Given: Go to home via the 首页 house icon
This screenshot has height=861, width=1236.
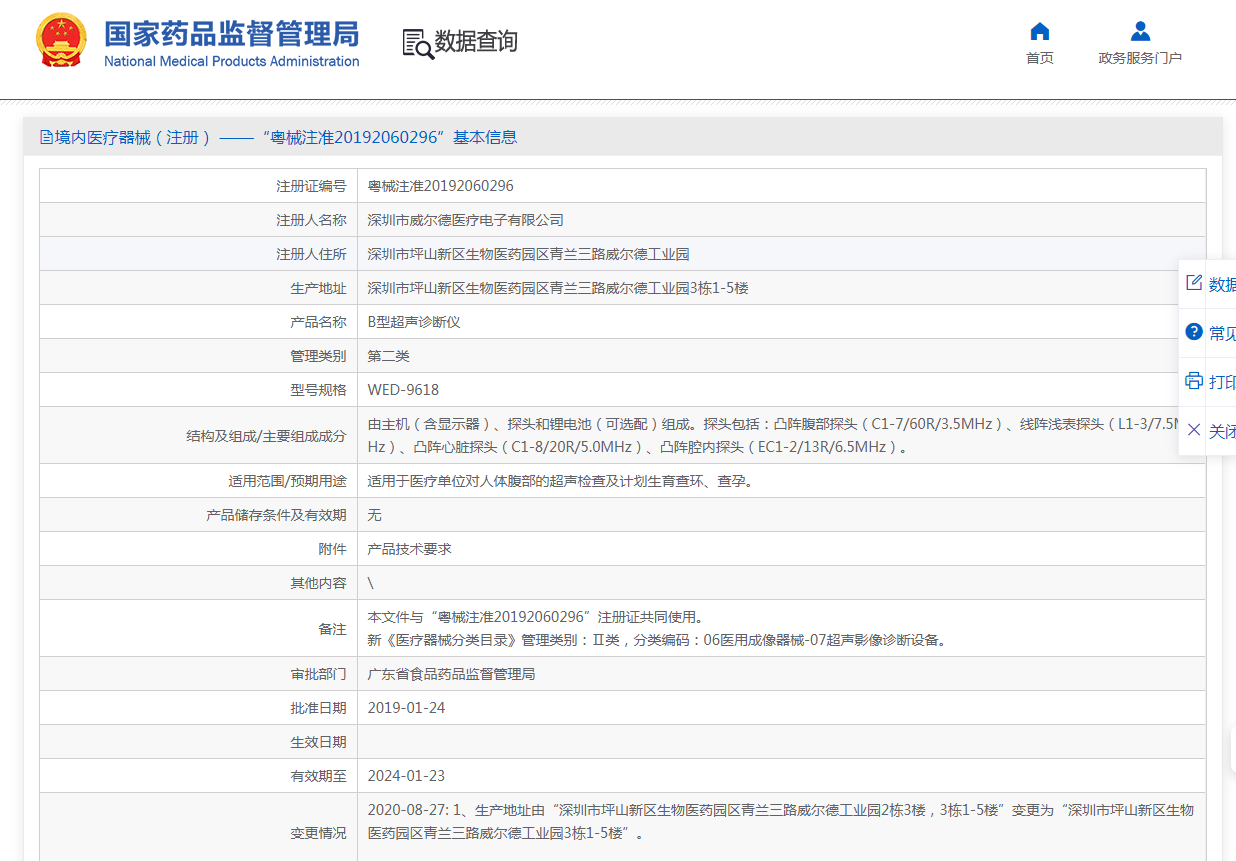Looking at the screenshot, I should [x=1040, y=31].
